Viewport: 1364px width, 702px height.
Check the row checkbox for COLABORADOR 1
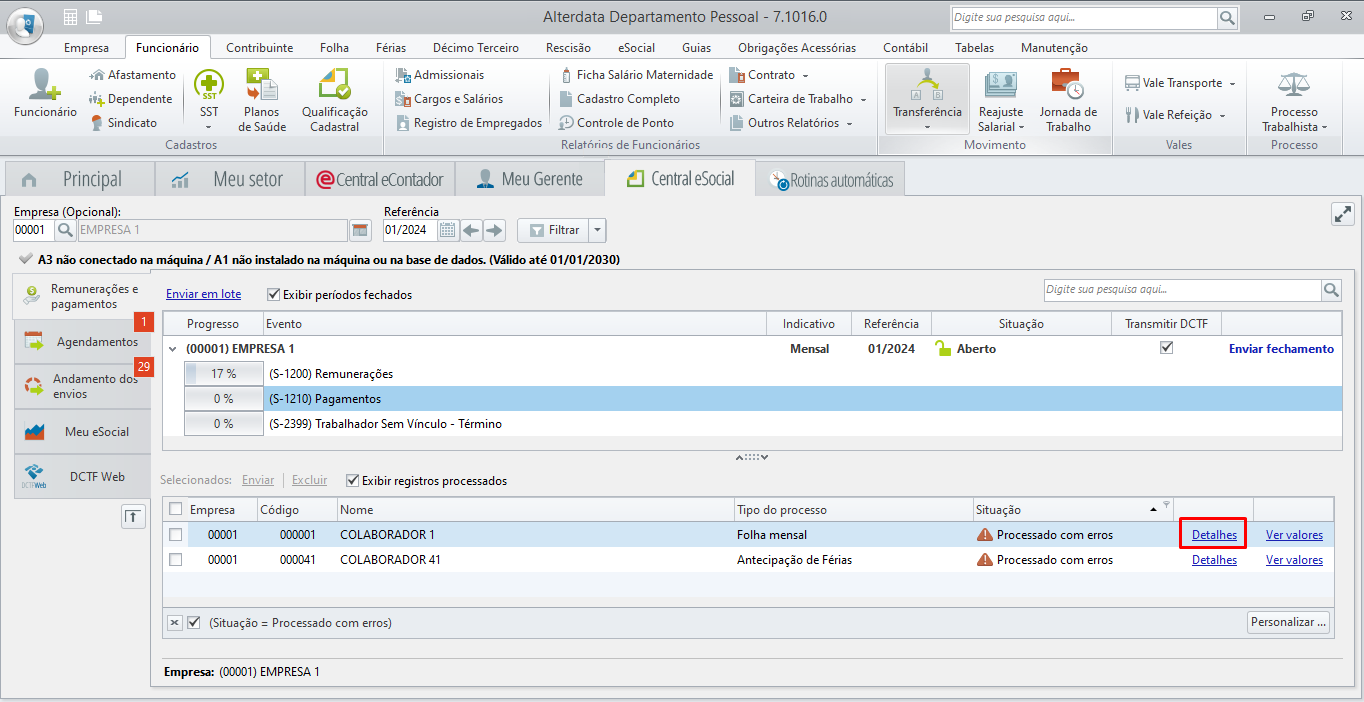[x=176, y=535]
